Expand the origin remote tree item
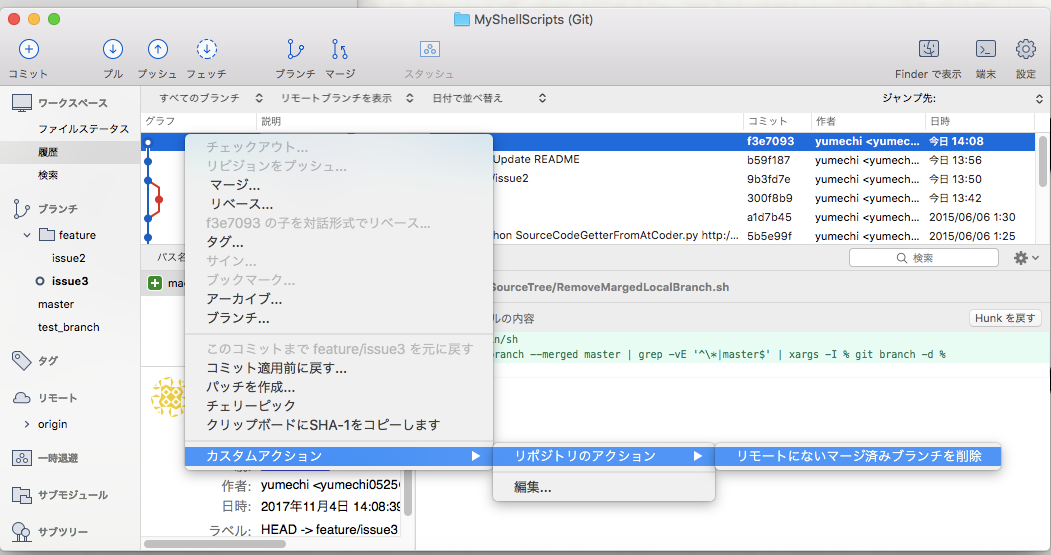The width and height of the screenshot is (1051, 555). 27,424
